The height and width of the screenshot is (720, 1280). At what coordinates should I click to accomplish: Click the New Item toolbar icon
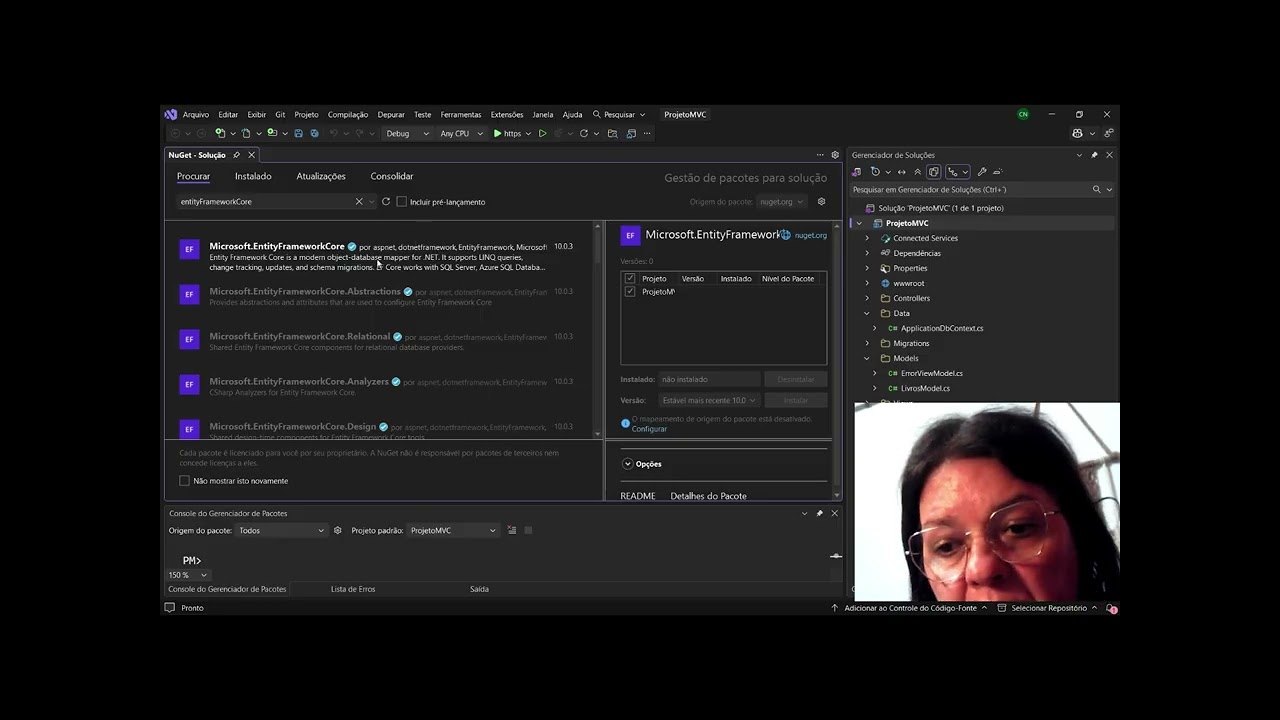click(x=219, y=133)
